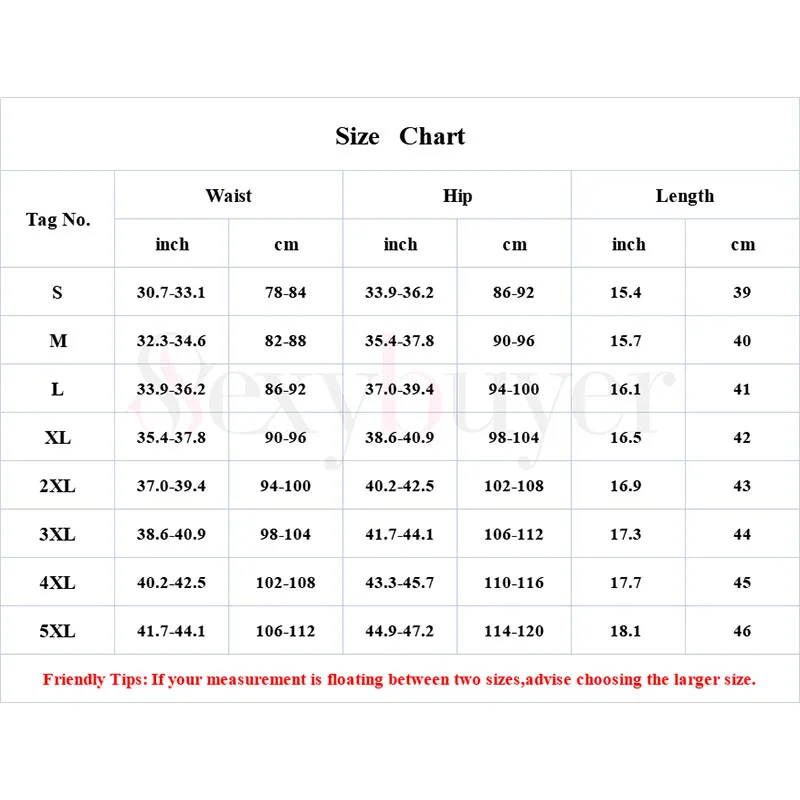Screen dimensions: 800x800
Task: Select the 98-104 hip cm cell
Action: click(514, 438)
